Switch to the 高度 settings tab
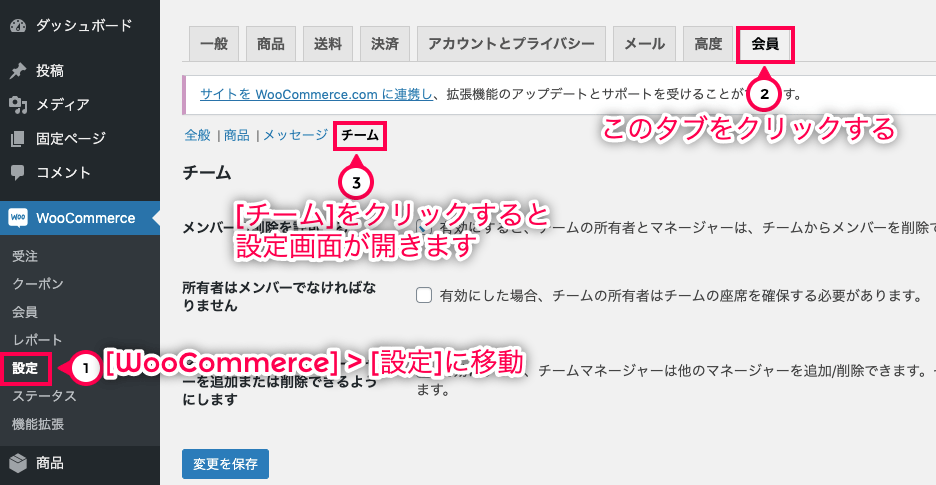The image size is (936, 485). click(x=708, y=44)
